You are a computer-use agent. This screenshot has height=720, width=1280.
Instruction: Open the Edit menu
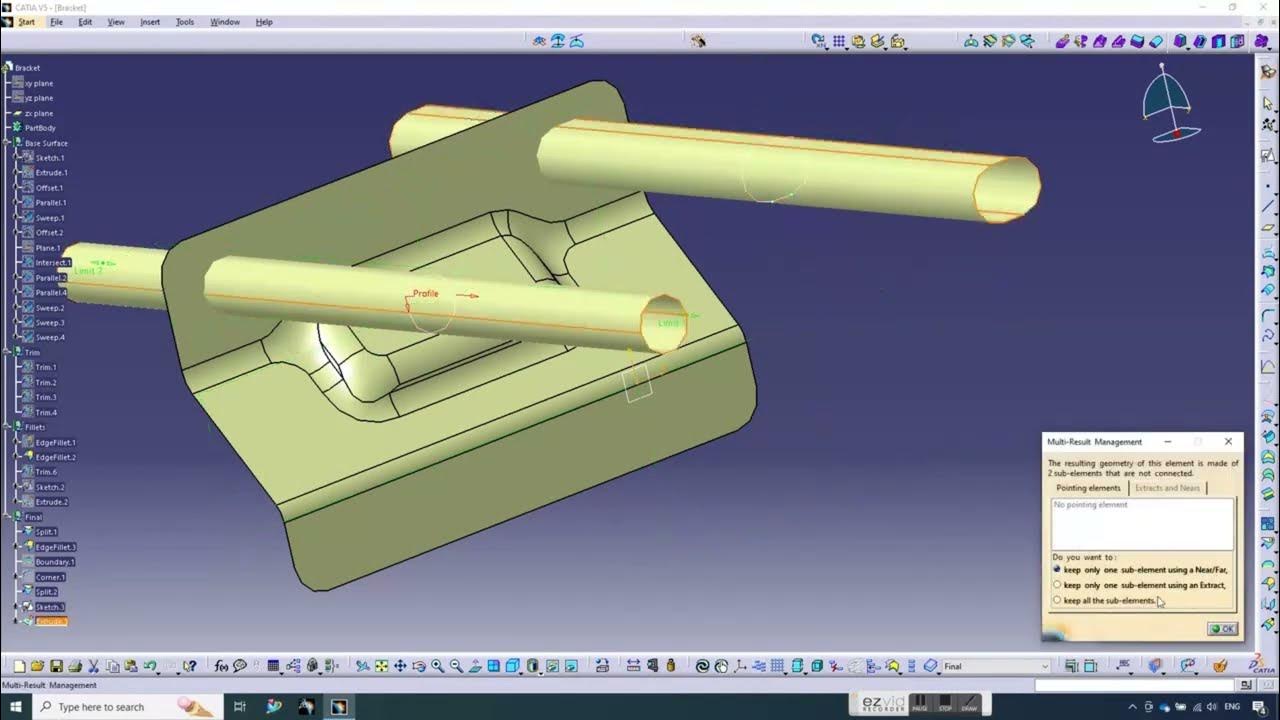[x=85, y=22]
